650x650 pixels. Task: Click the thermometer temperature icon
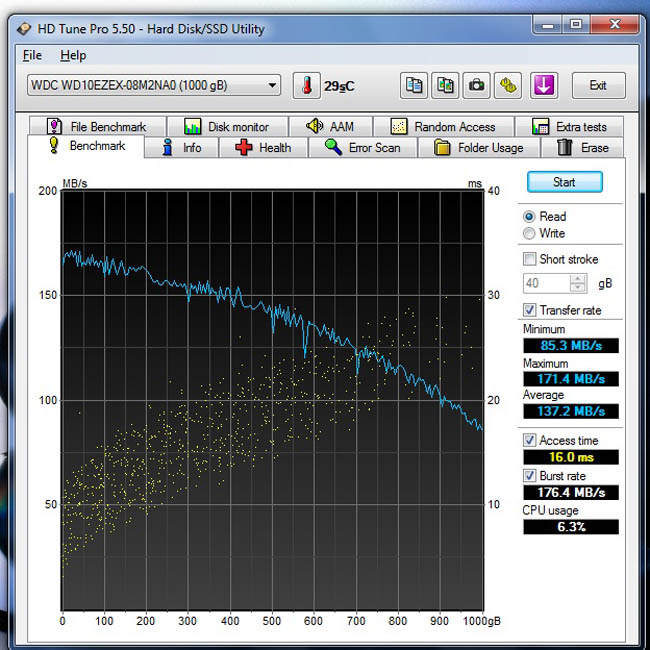pos(306,85)
